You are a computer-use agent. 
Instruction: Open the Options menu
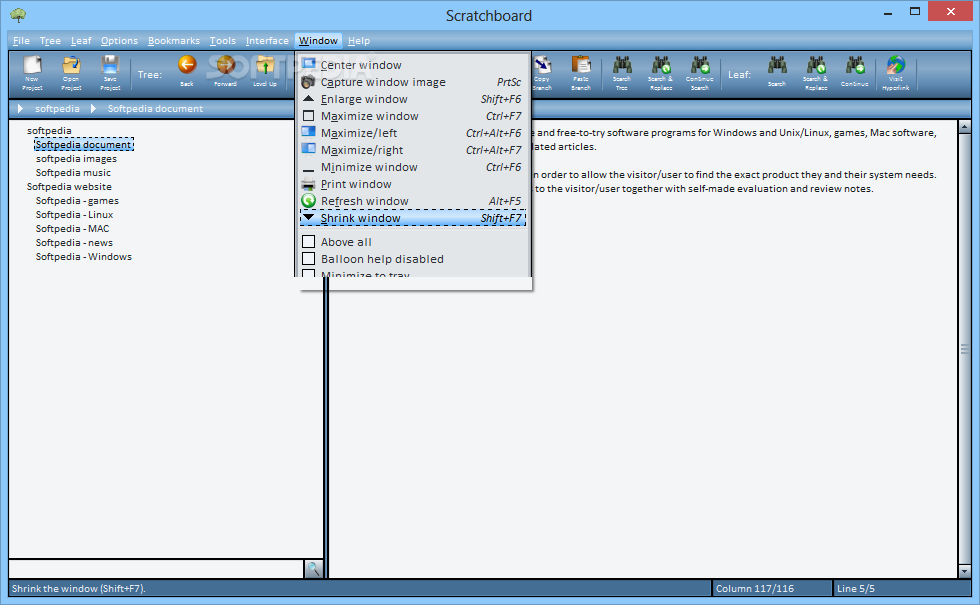119,41
